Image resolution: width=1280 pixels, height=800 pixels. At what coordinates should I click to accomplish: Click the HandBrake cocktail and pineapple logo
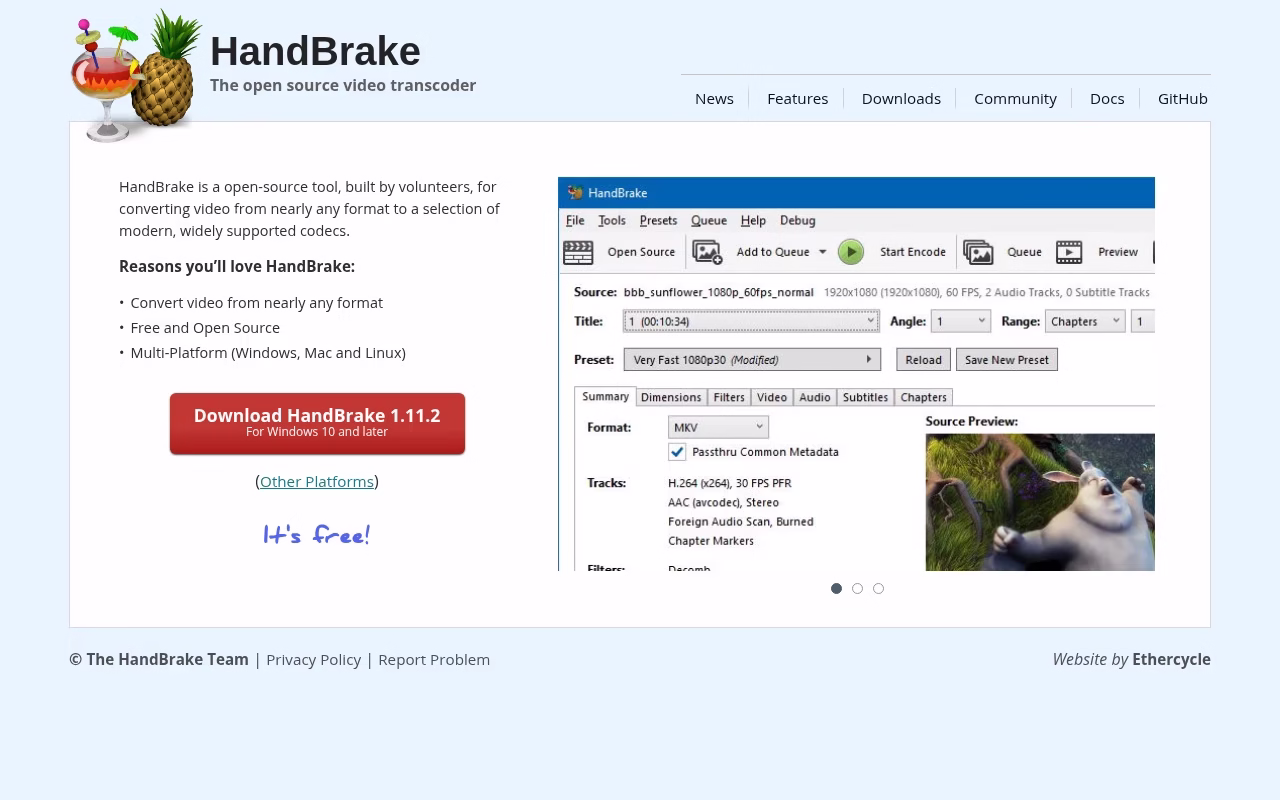(136, 76)
